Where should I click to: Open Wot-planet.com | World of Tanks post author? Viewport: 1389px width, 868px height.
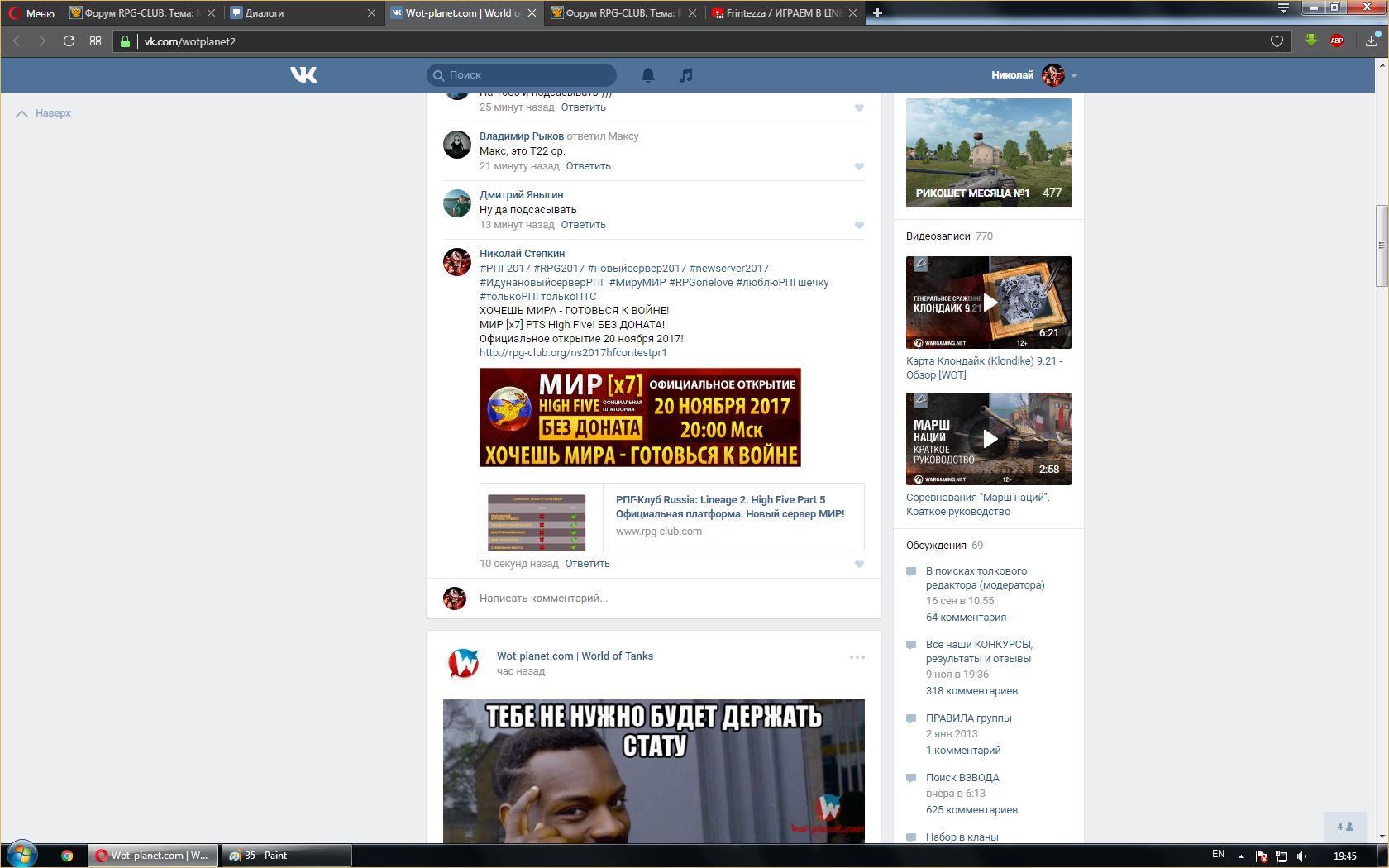pyautogui.click(x=575, y=656)
